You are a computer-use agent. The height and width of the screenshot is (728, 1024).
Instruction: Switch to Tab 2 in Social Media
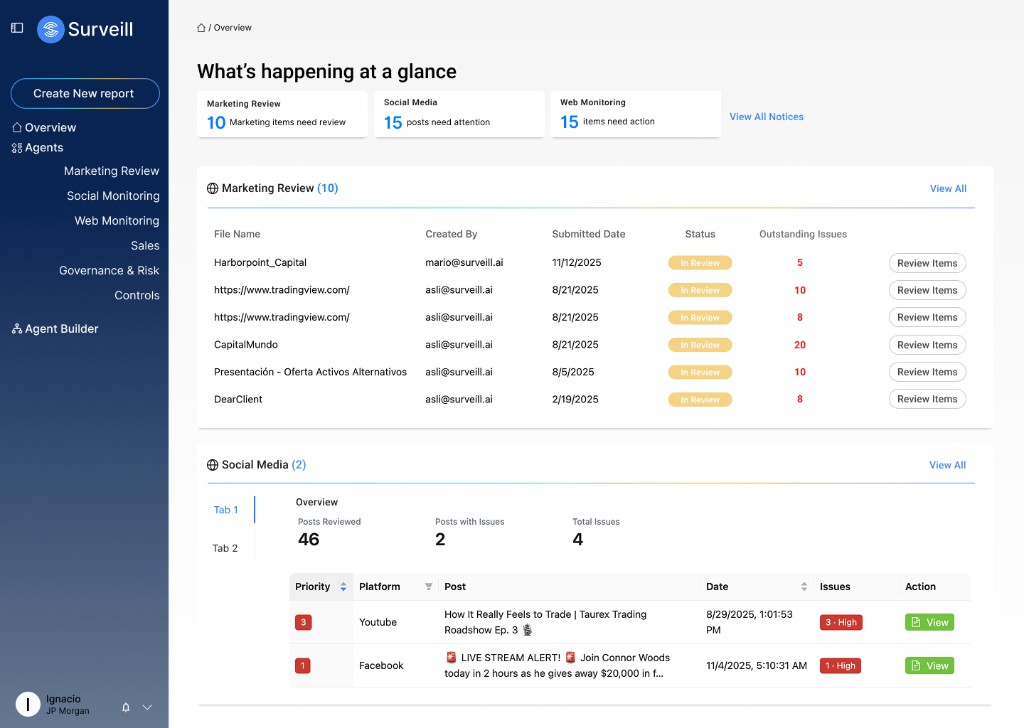(x=225, y=548)
